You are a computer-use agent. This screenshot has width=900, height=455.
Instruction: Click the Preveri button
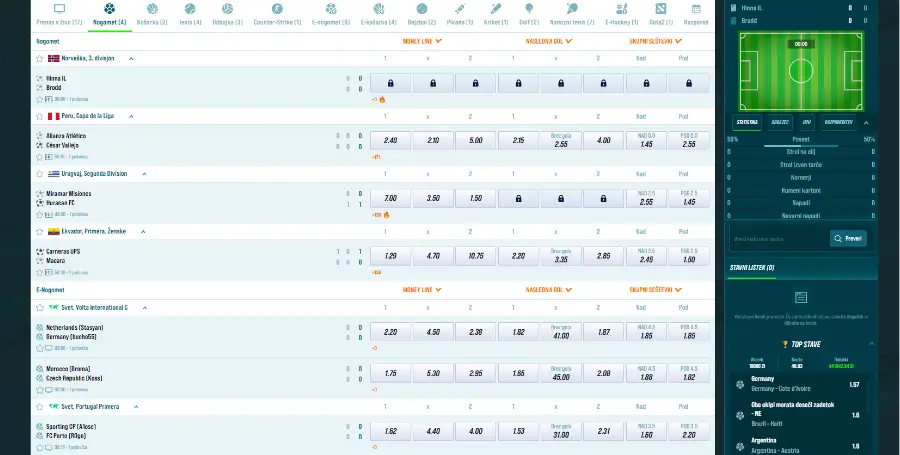(x=848, y=239)
